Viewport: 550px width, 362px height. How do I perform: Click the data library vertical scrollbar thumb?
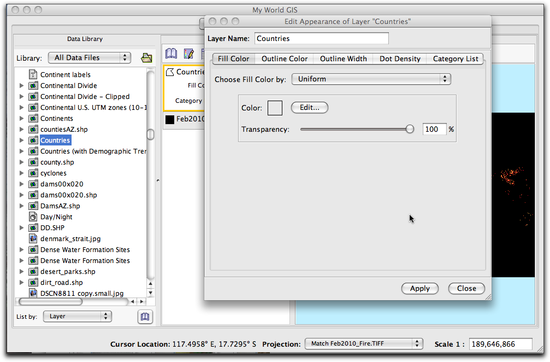pyautogui.click(x=150, y=134)
